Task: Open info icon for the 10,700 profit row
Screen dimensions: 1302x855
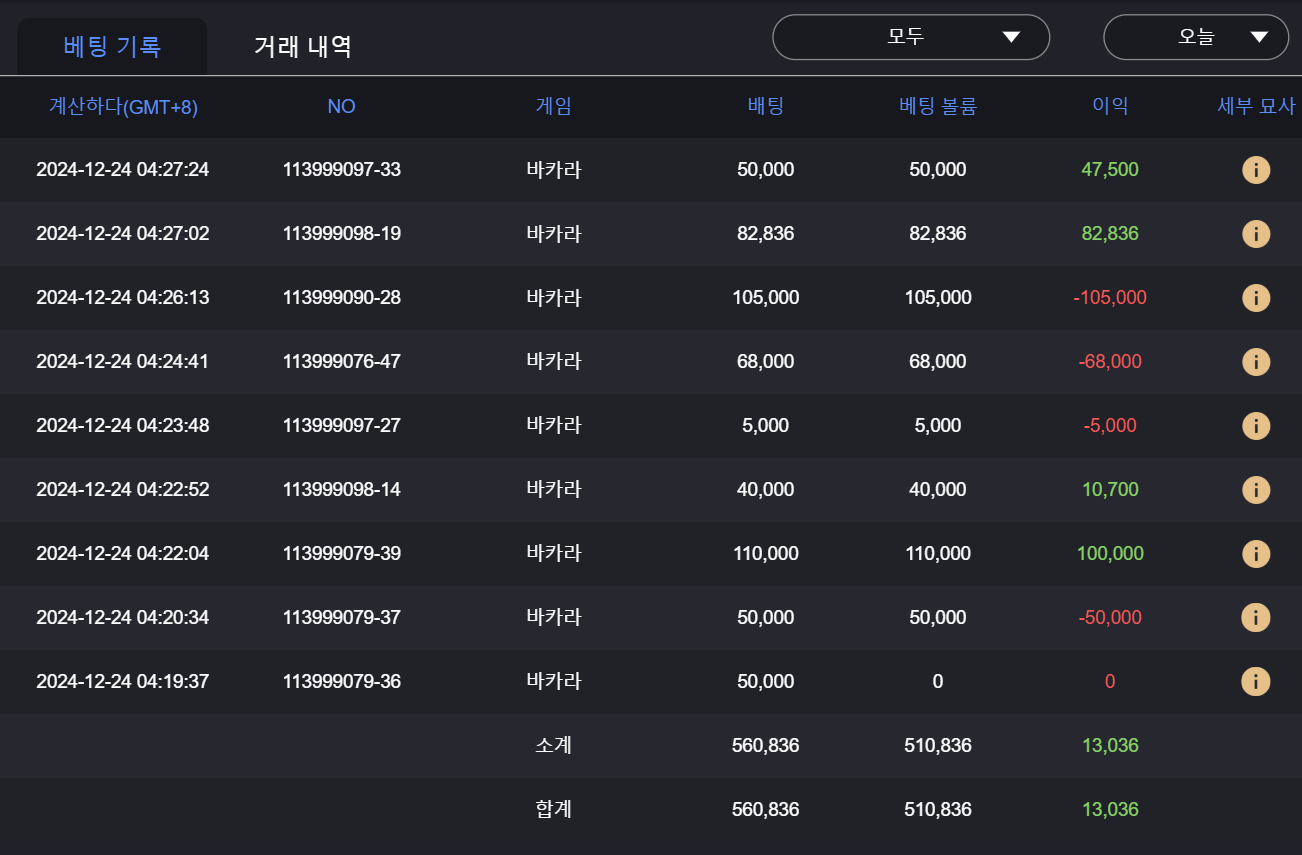Action: pyautogui.click(x=1255, y=490)
